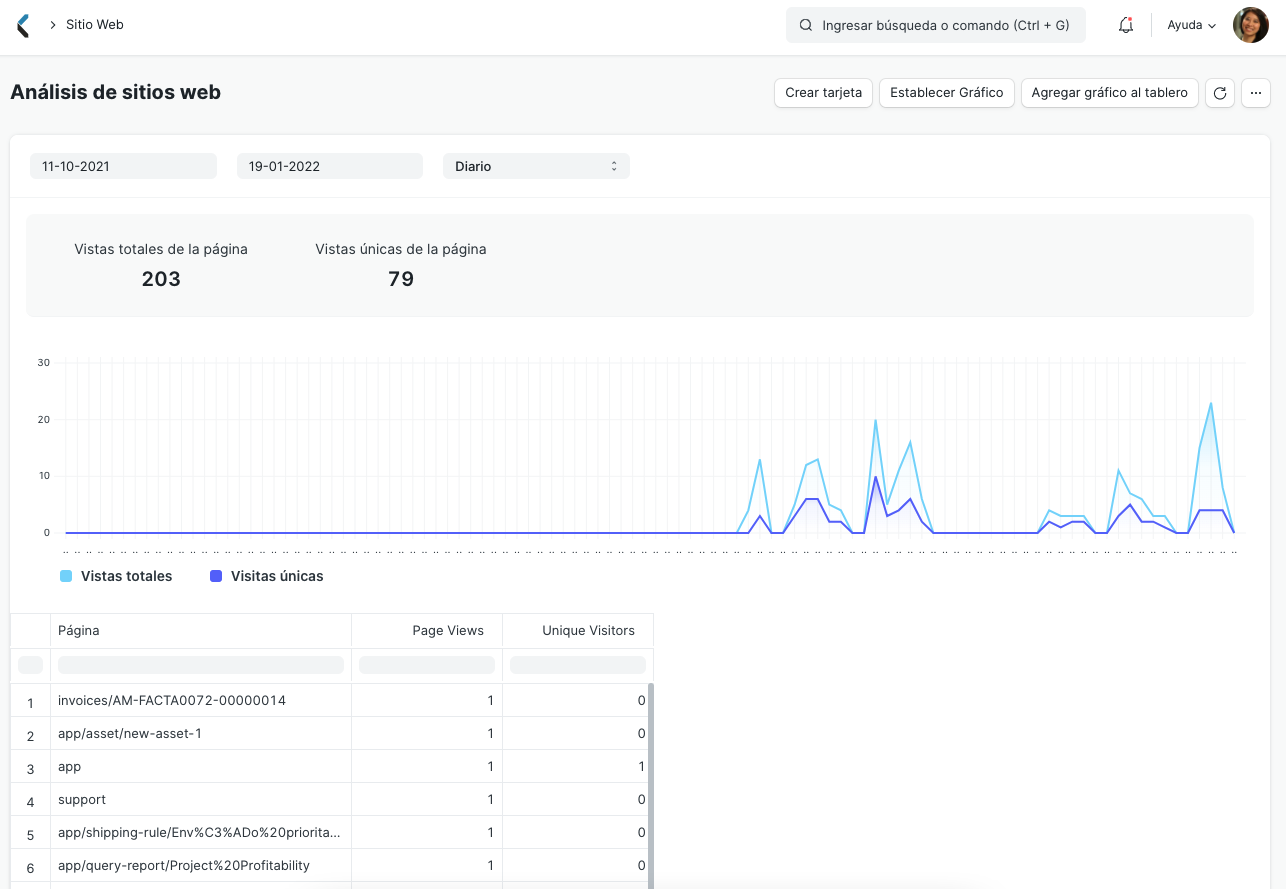Go to Sitio Web breadcrumb

click(x=95, y=24)
